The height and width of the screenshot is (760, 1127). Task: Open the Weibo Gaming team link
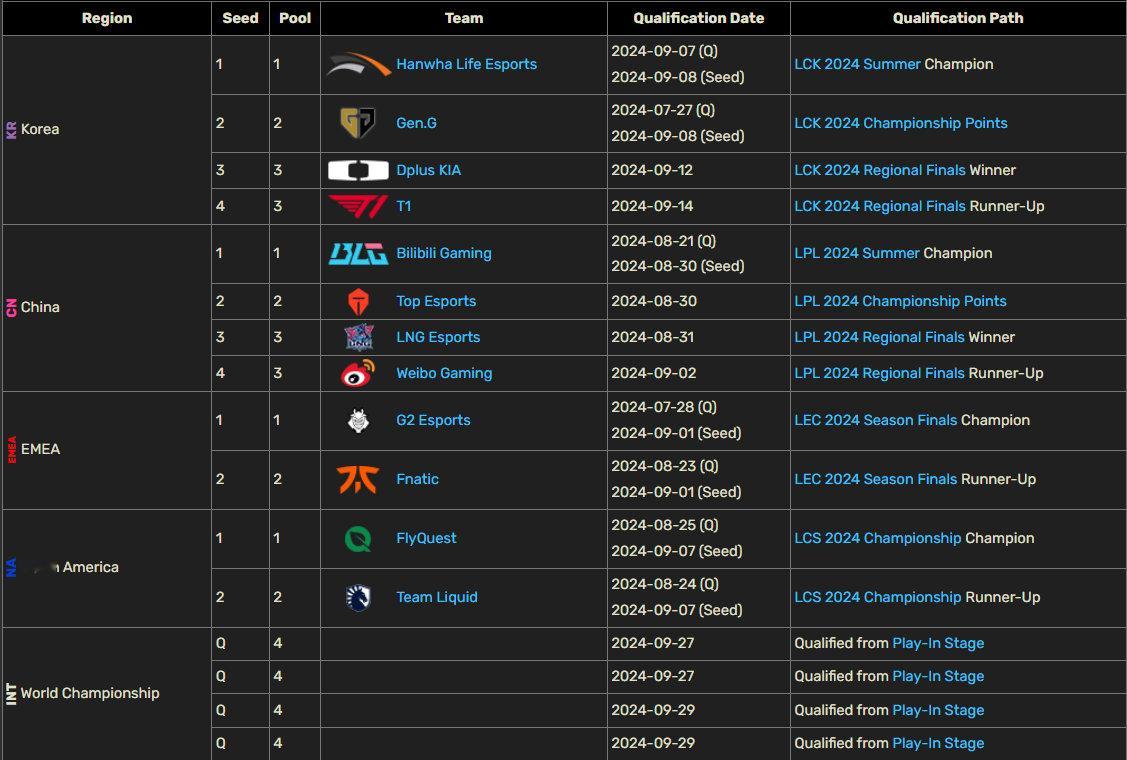tap(444, 373)
